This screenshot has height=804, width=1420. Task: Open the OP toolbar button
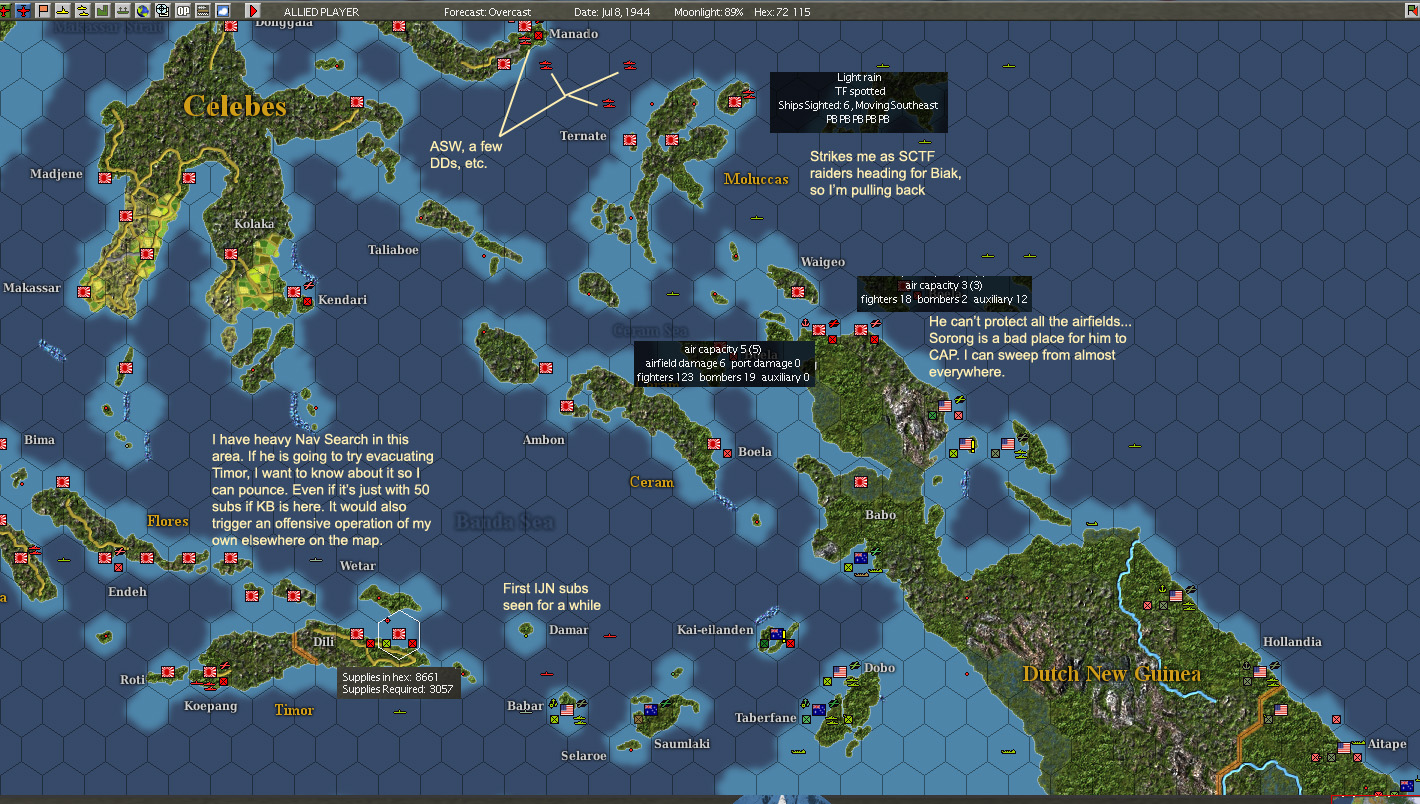(183, 11)
